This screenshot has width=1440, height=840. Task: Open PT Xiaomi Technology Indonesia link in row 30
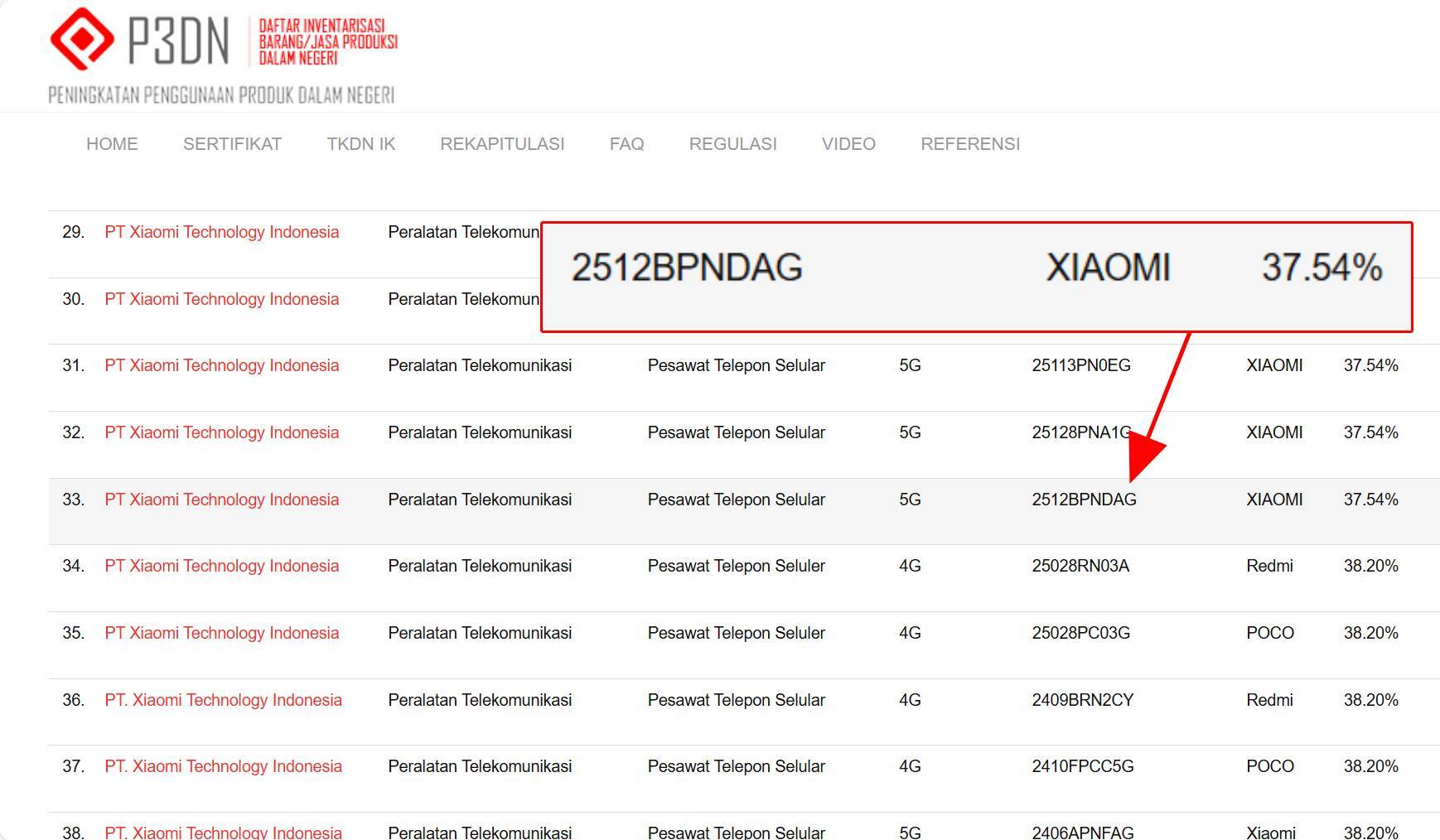[222, 299]
